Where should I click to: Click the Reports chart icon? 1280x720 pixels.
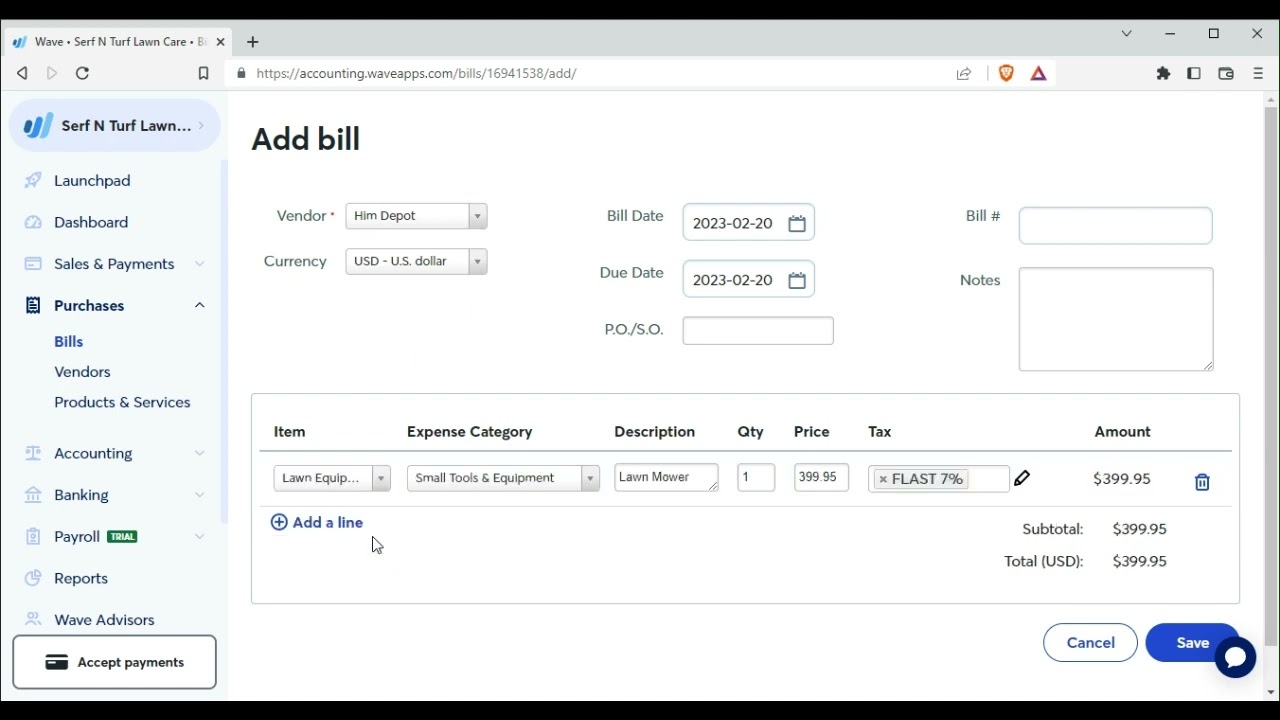33,578
